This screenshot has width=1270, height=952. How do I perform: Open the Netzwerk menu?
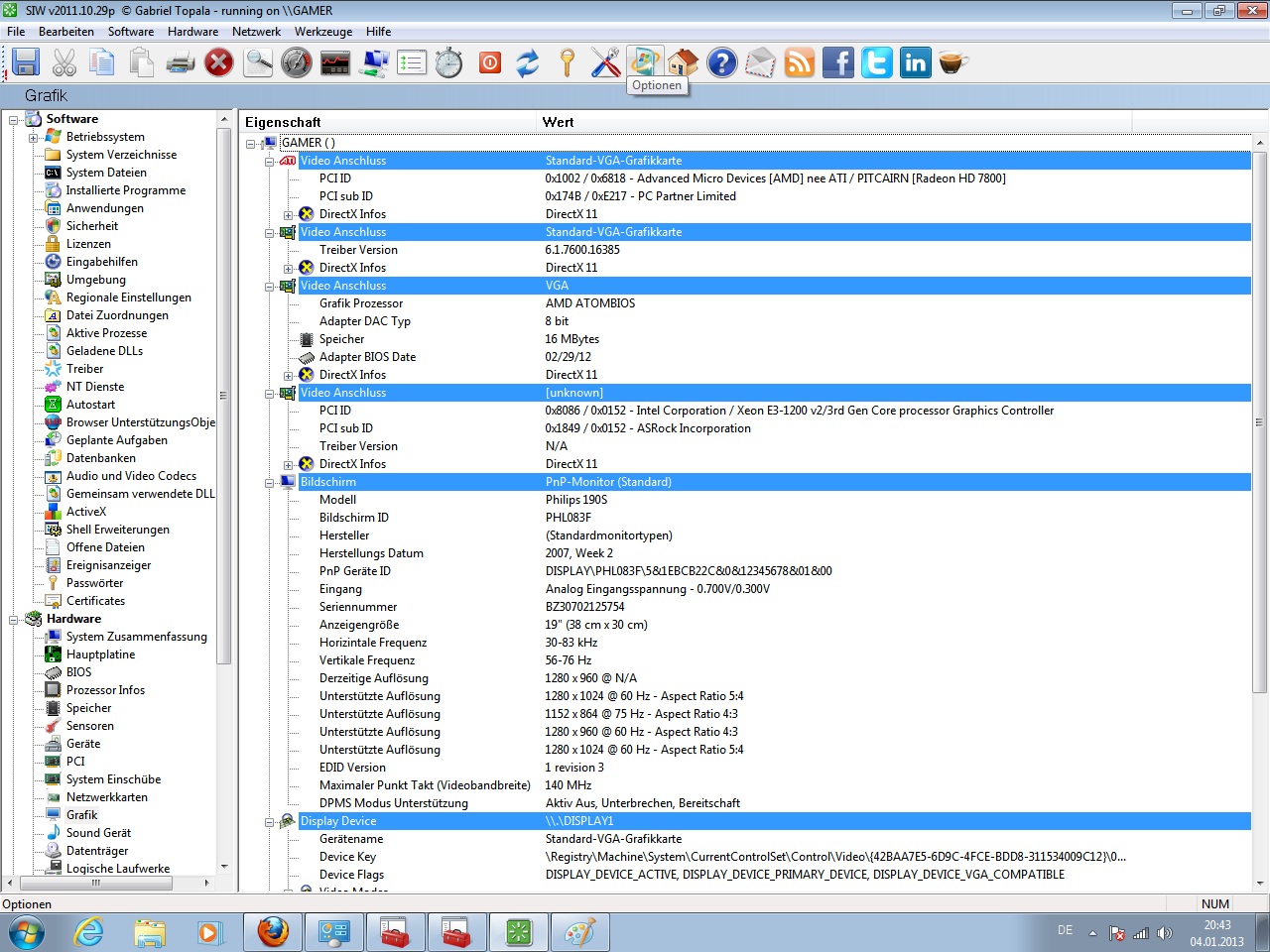256,32
